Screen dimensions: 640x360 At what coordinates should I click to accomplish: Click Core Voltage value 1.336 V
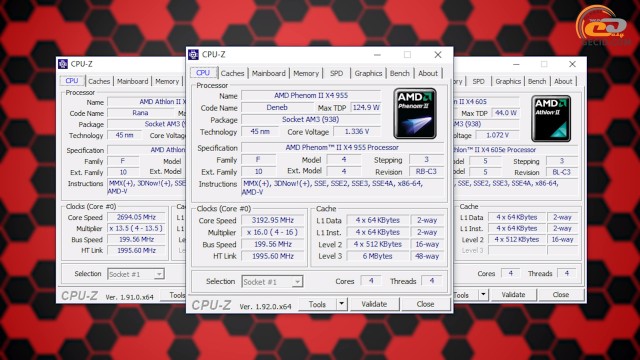(357, 131)
